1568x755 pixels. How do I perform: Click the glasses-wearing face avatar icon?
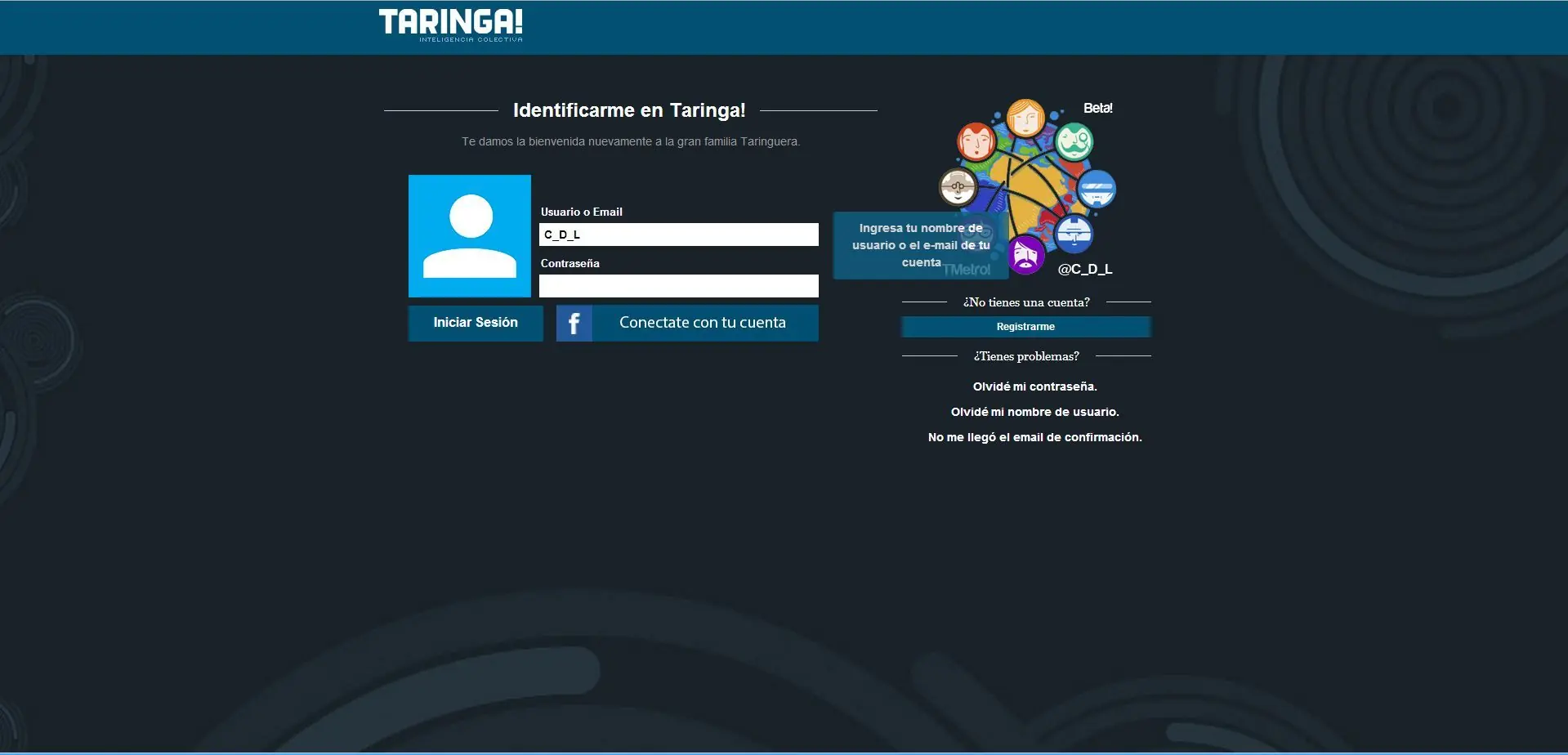click(x=958, y=187)
